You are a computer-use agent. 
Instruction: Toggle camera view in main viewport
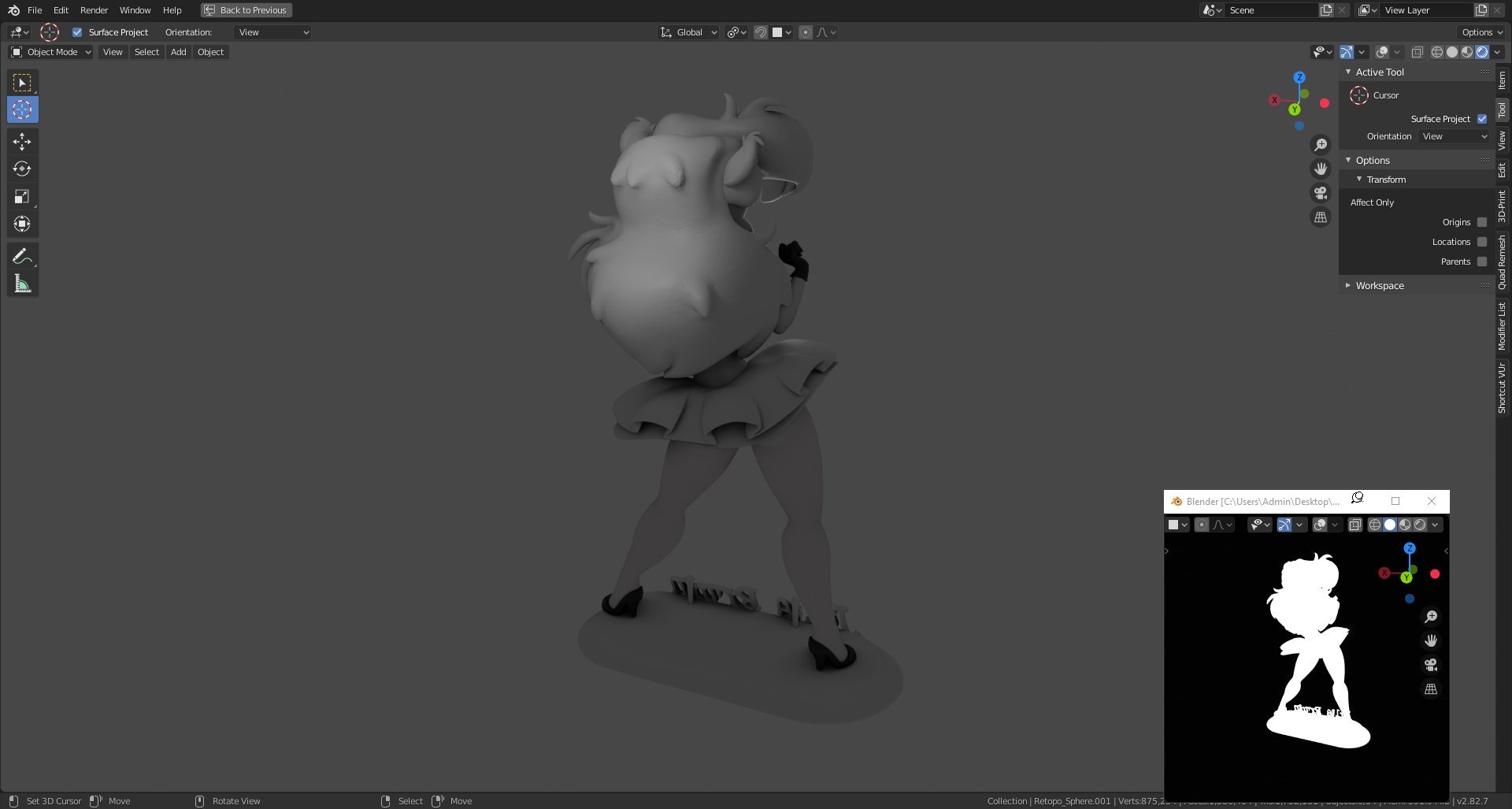1321,193
